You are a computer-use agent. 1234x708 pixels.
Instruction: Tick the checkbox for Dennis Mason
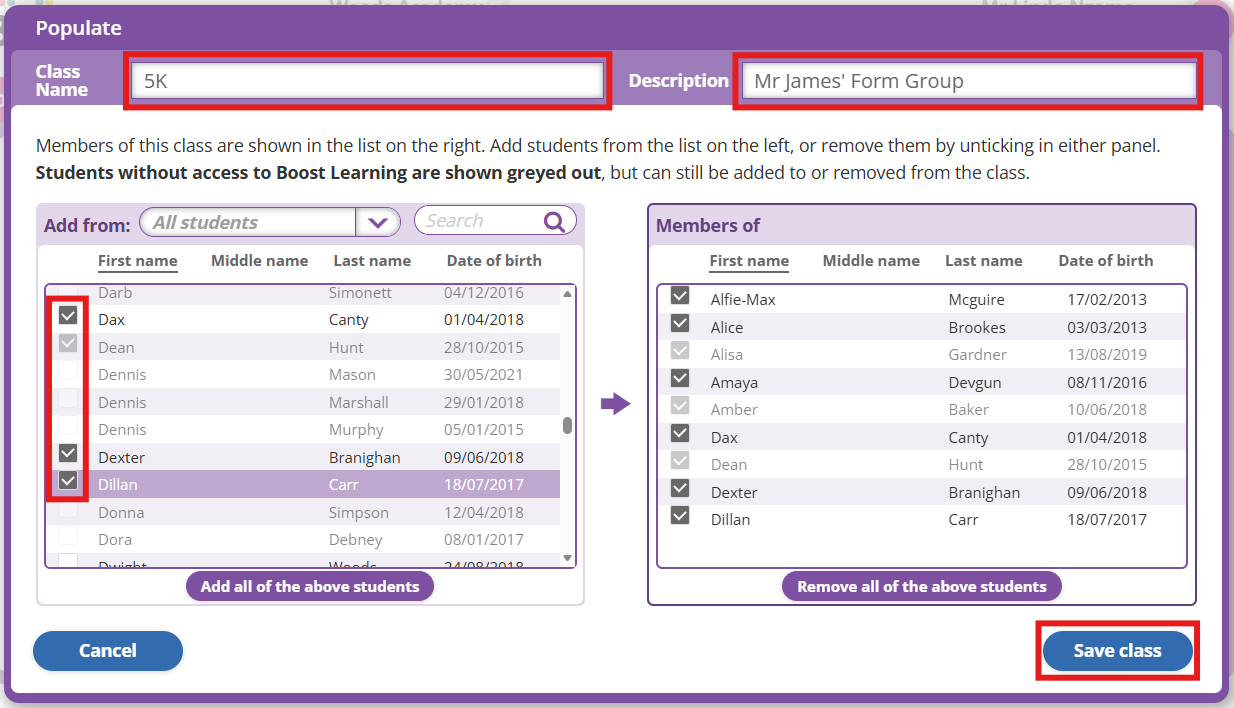68,372
